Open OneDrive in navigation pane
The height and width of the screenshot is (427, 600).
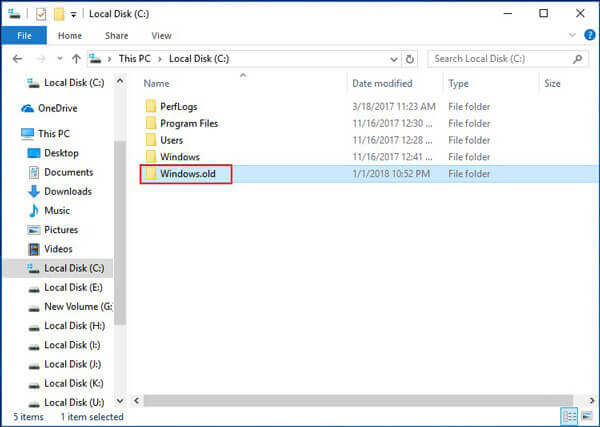click(57, 108)
